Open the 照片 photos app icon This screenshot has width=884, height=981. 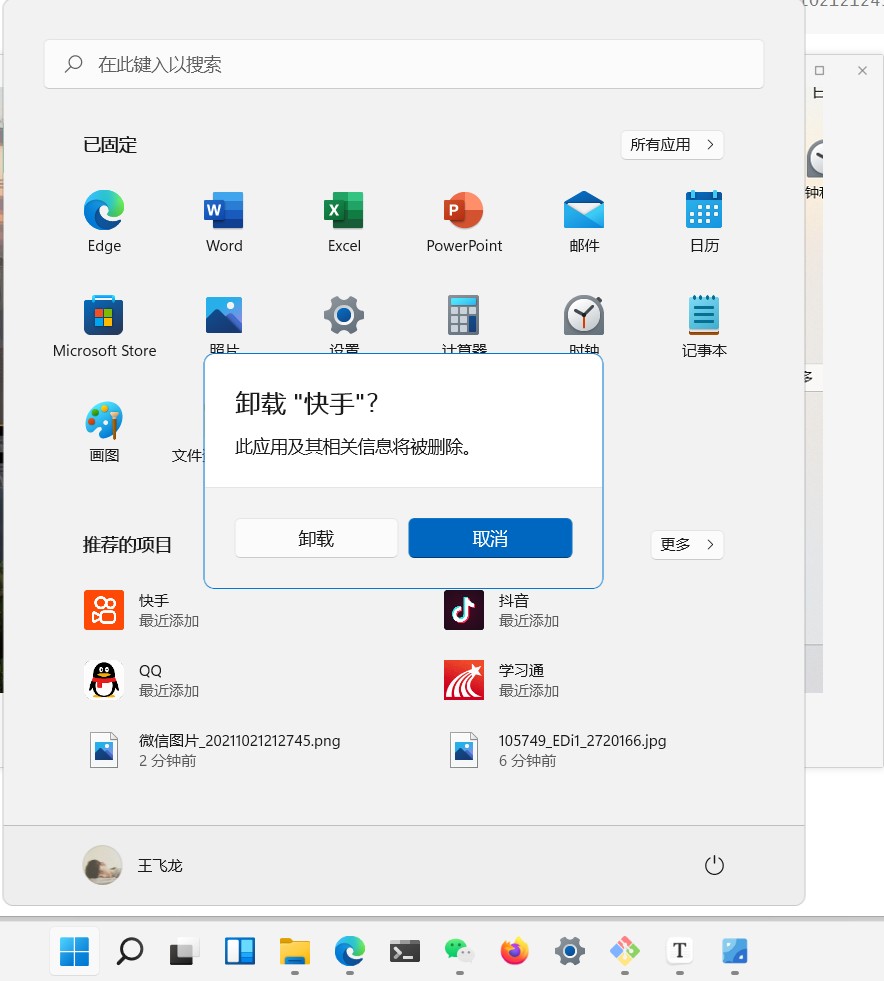click(x=224, y=315)
